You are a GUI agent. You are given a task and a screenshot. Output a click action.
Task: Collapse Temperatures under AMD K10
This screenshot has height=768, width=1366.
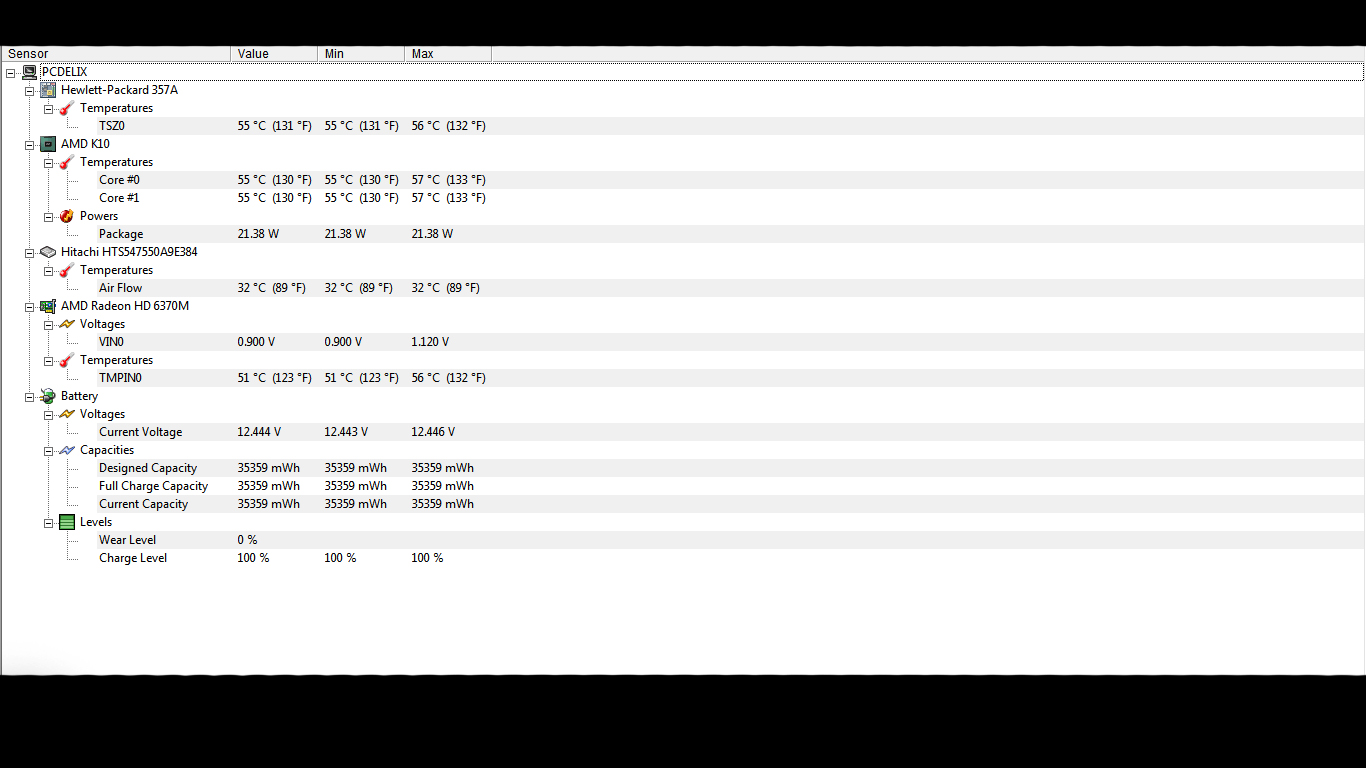[48, 163]
